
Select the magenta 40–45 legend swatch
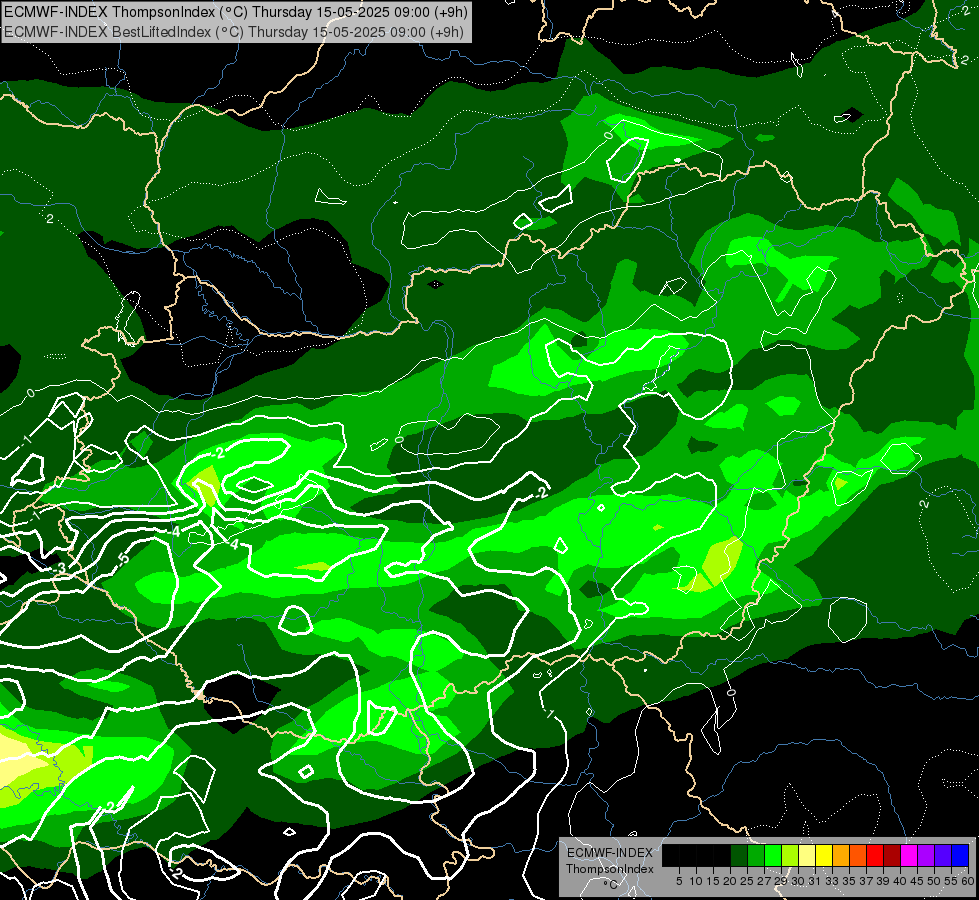click(909, 855)
